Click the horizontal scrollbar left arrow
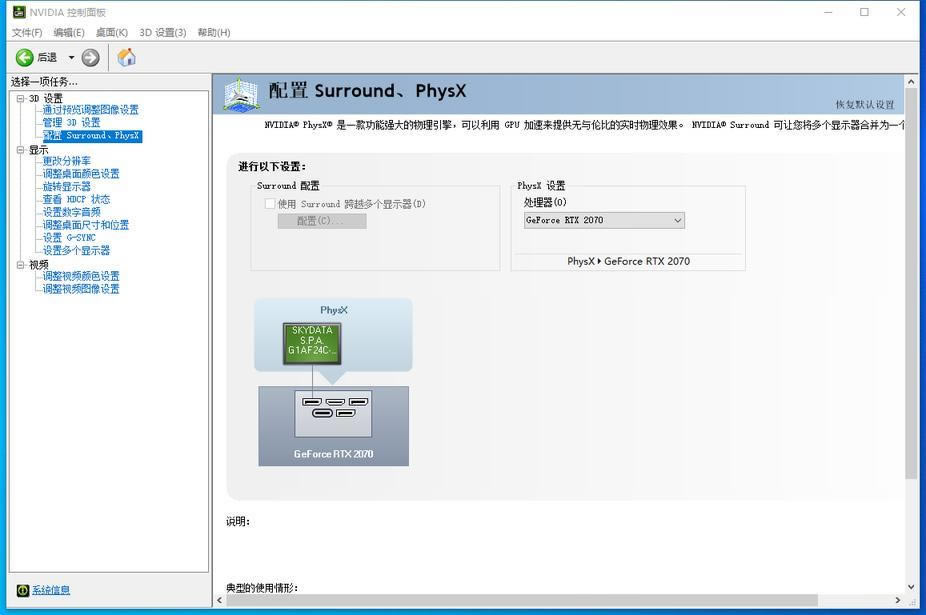Screen dimensions: 926x615 (x=220, y=600)
